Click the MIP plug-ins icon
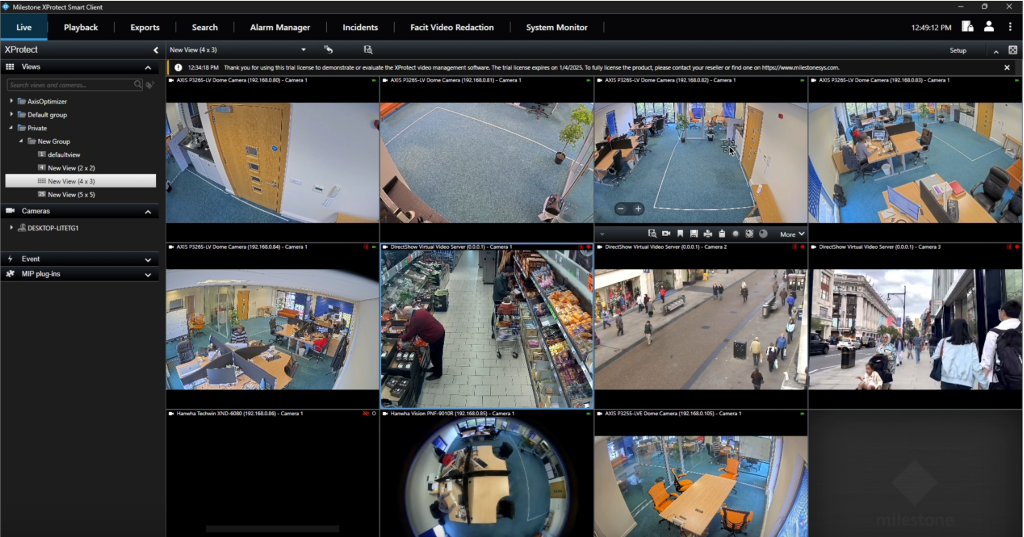 (x=10, y=274)
